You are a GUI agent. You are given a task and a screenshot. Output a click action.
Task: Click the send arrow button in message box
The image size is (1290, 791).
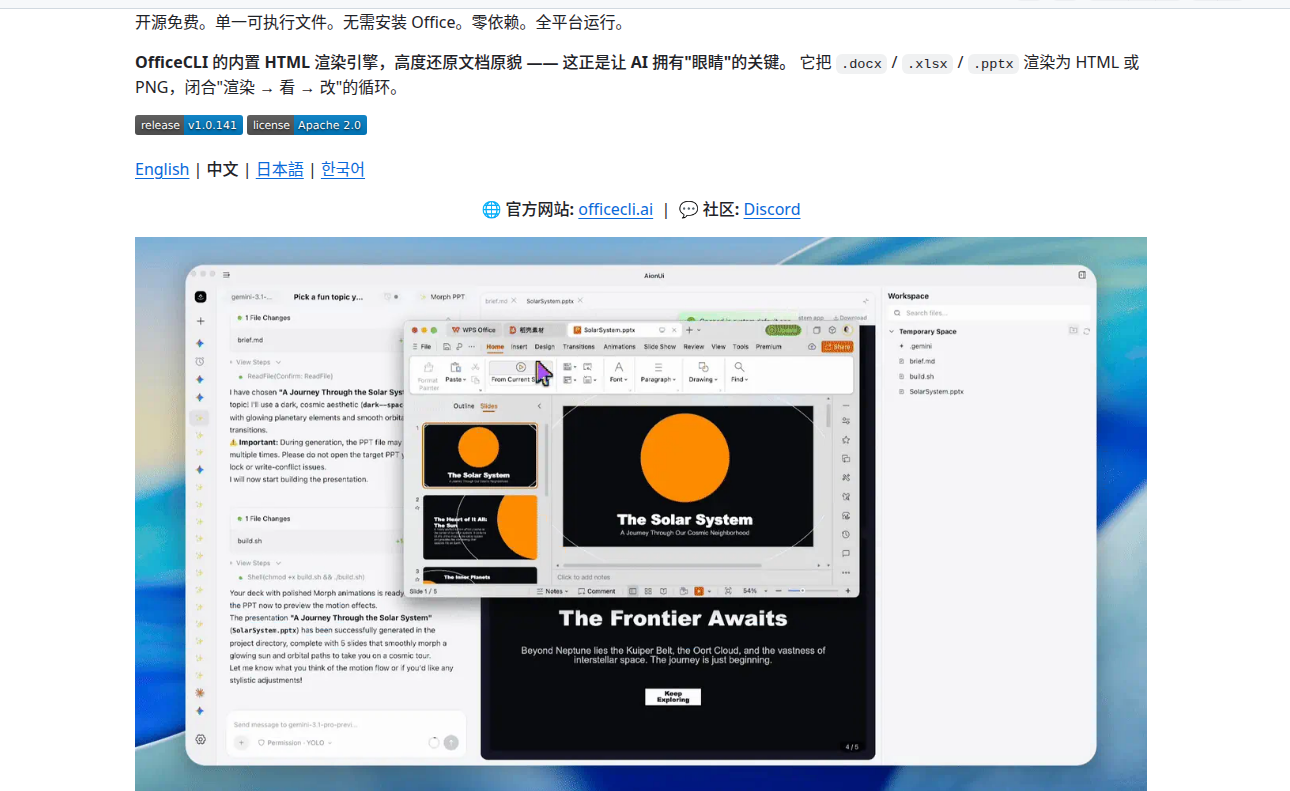click(451, 743)
